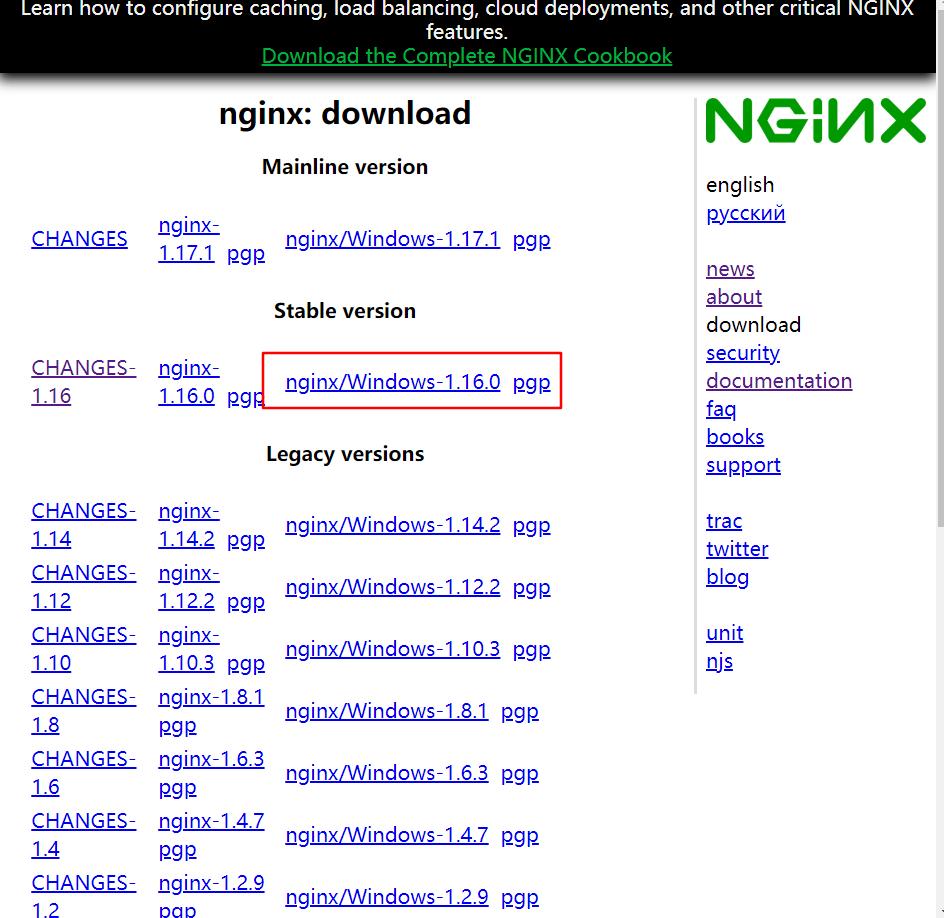
Task: Open unit link in sidebar
Action: (x=725, y=633)
